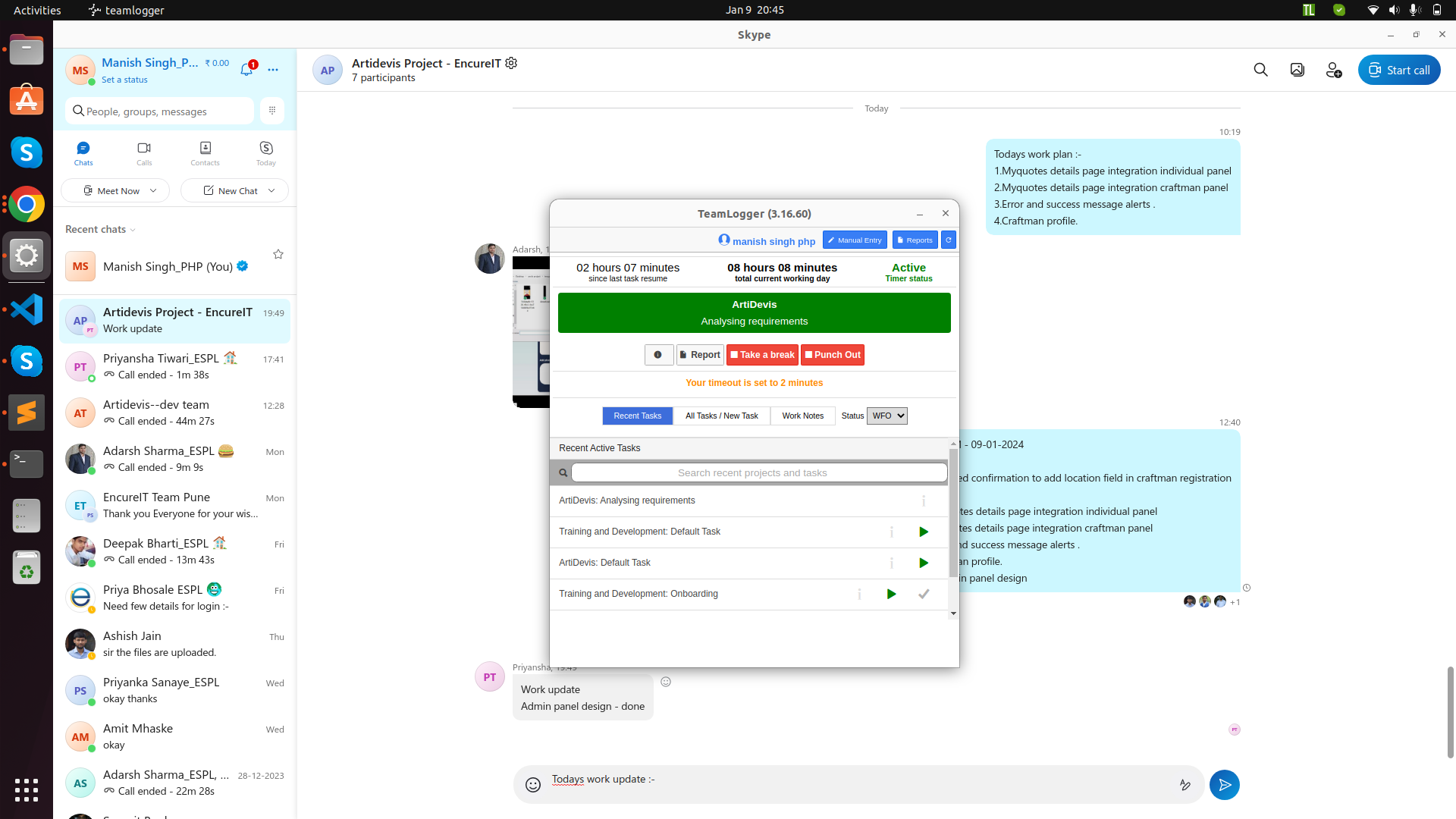Refresh TeamLogger using the sync icon
Image resolution: width=1456 pixels, height=819 pixels.
tap(948, 240)
